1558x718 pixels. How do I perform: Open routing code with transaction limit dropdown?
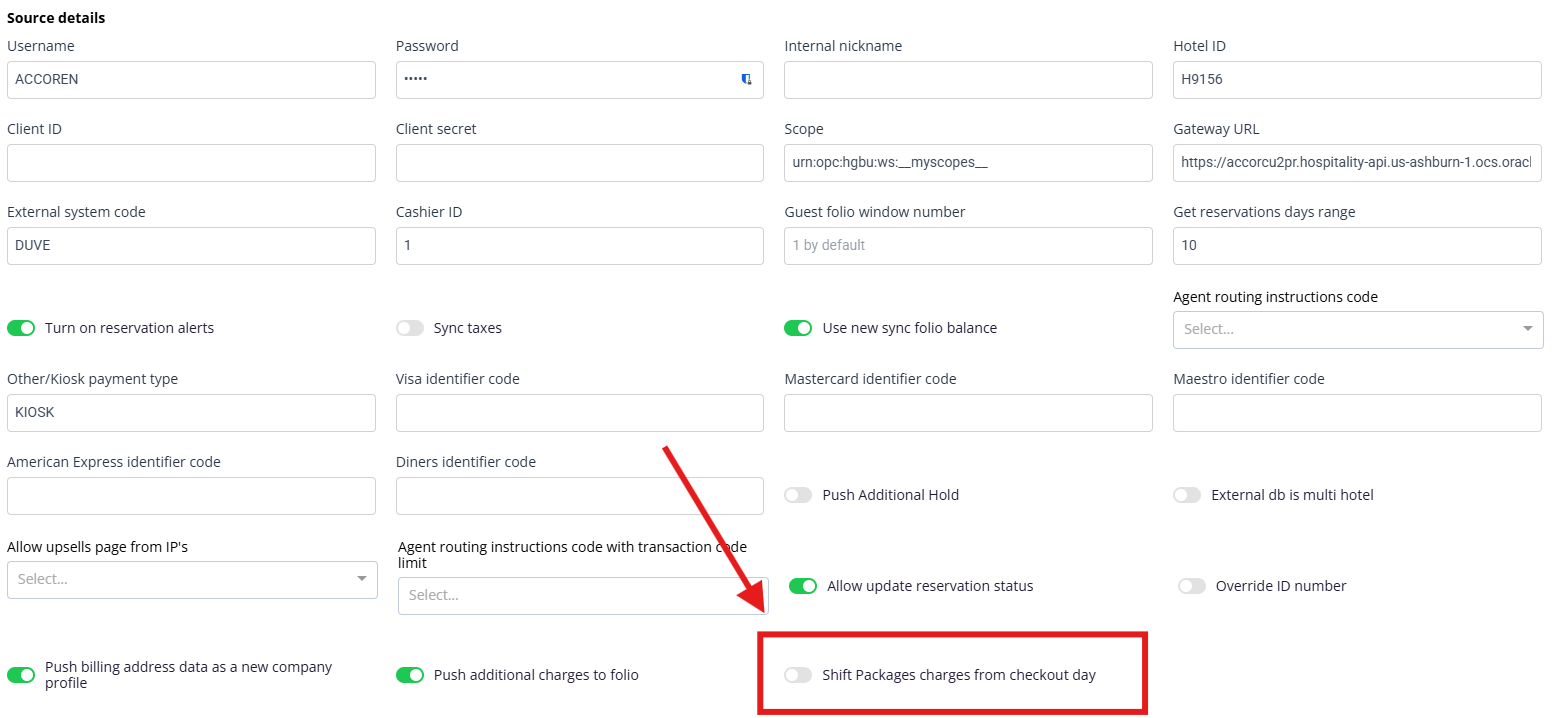pyautogui.click(x=582, y=595)
